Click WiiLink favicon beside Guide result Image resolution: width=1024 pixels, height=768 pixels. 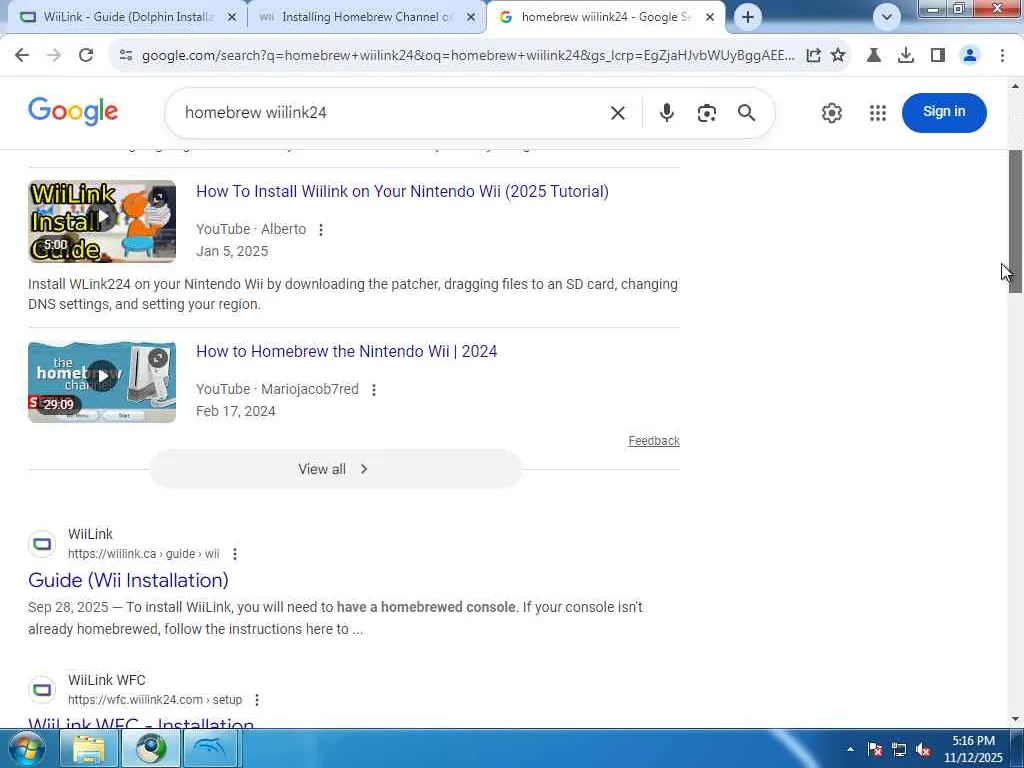point(42,543)
